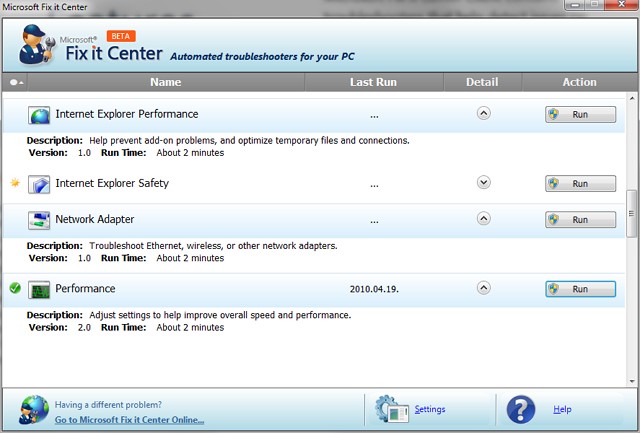This screenshot has height=433, width=640.
Task: Select the Internet Explorer Safety name
Action: [x=112, y=183]
